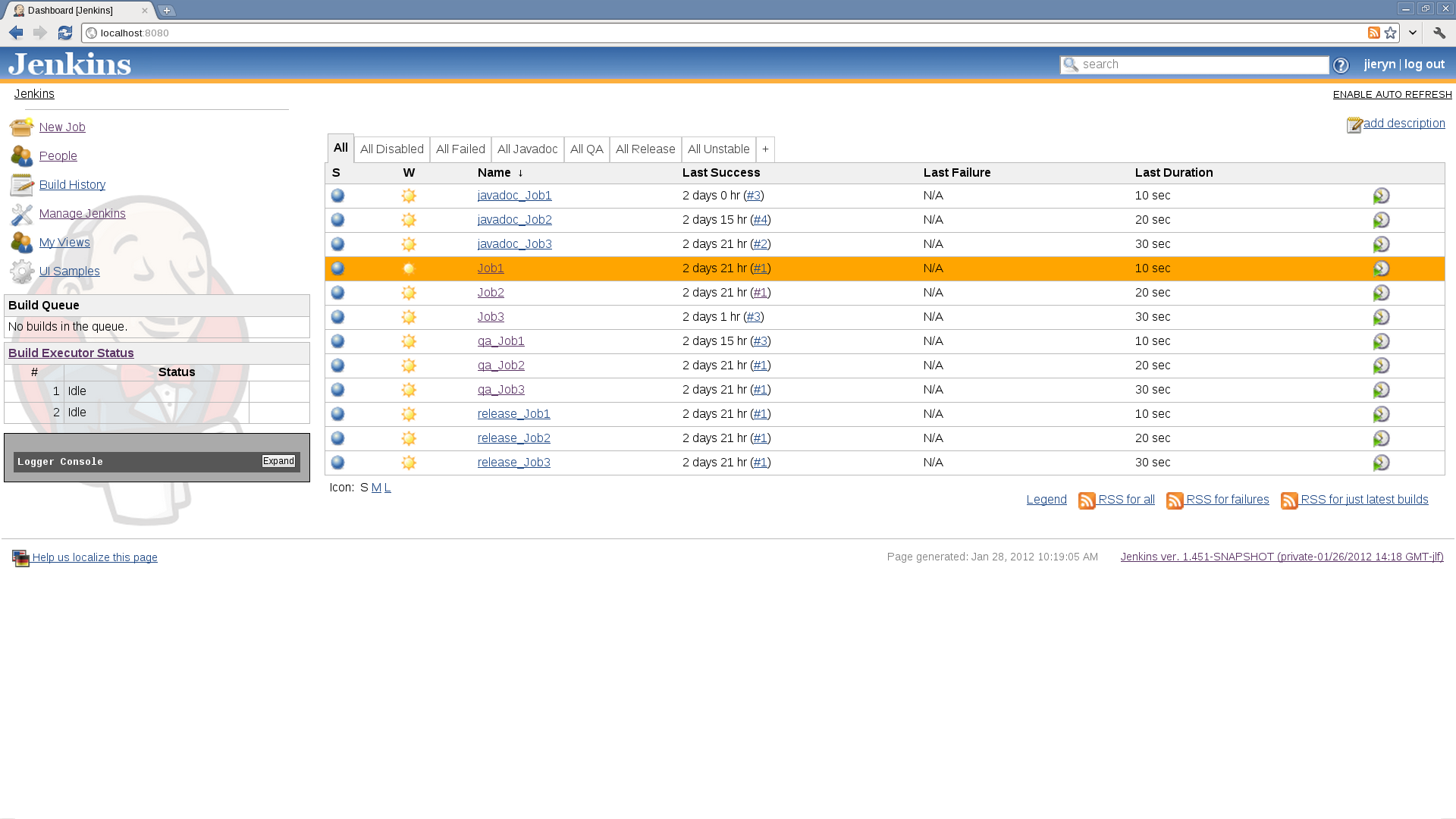Sort the jobs by Name column header
Screen dimensions: 1456x819
[x=494, y=173]
